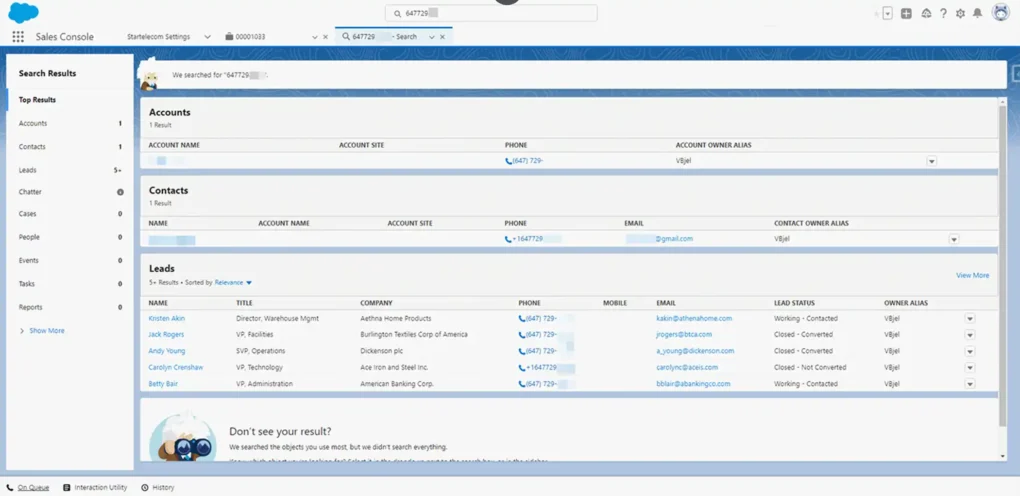Click the Global Actions plus icon
The width and height of the screenshot is (1020, 496).
coord(906,13)
